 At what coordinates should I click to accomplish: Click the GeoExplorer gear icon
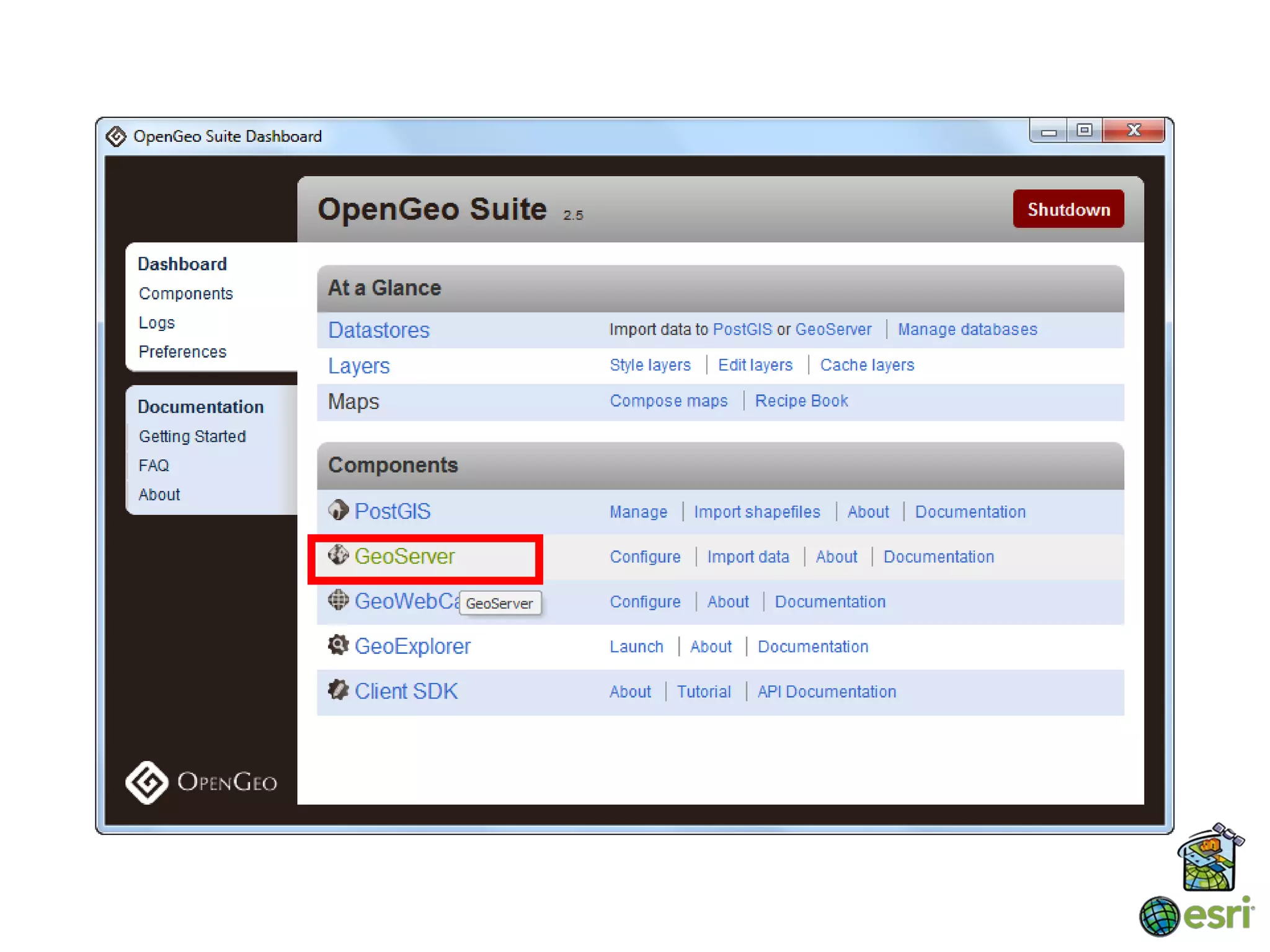(338, 645)
